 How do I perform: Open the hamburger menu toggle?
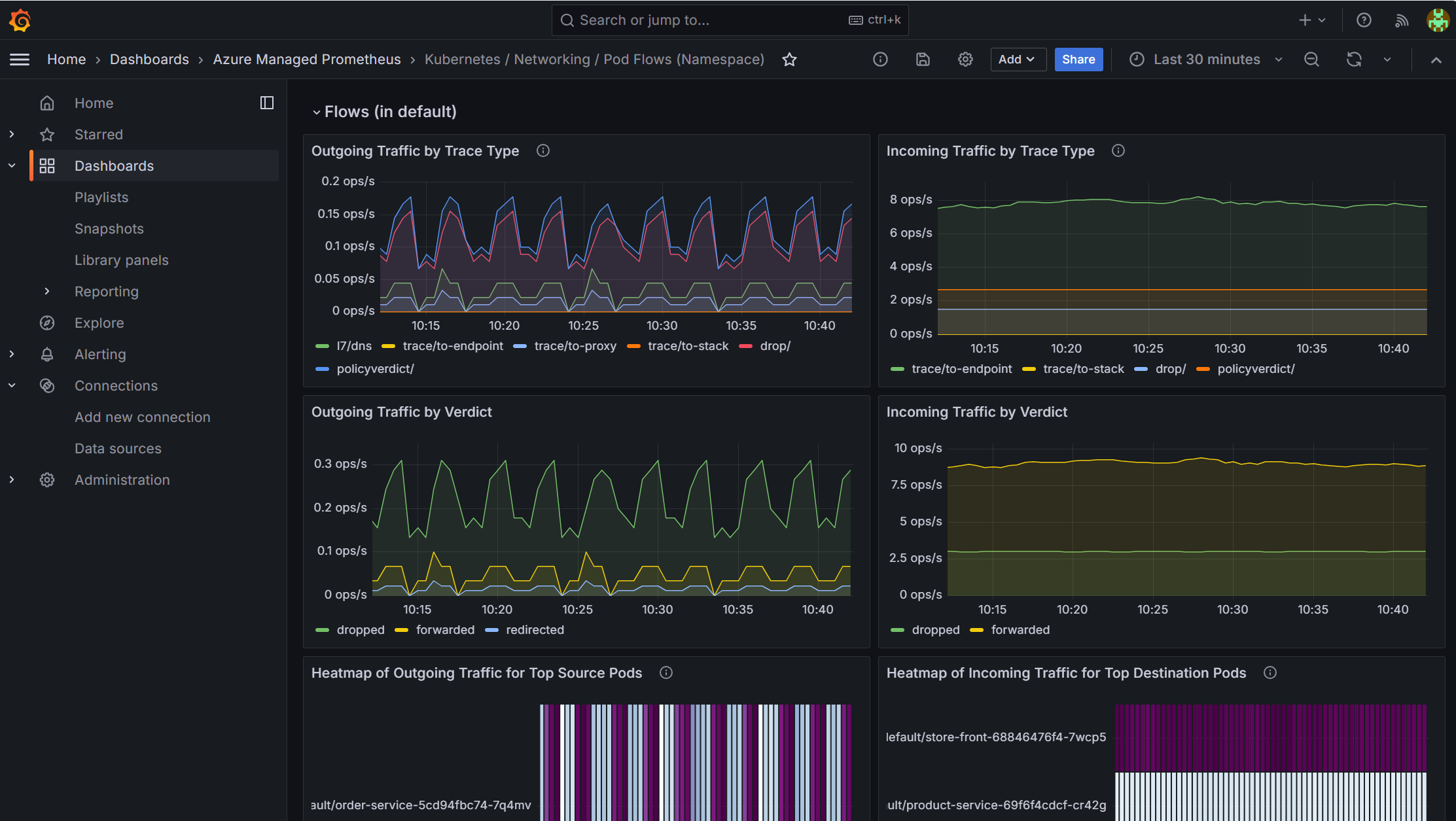pos(20,60)
